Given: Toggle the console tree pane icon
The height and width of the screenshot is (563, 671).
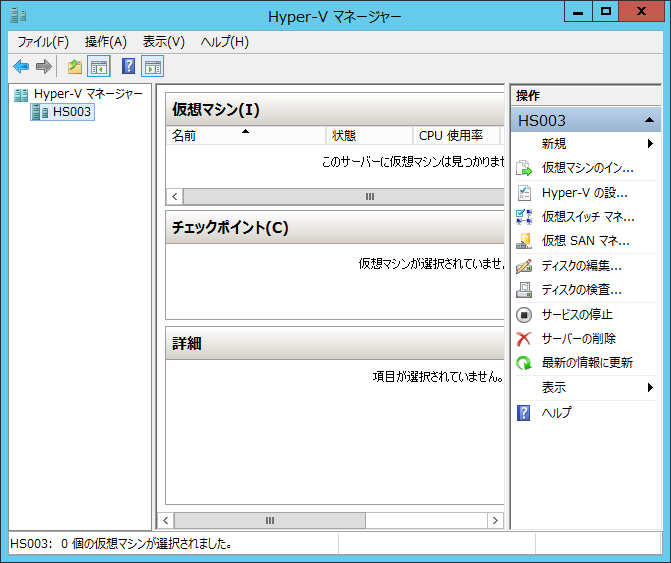Looking at the screenshot, I should [99, 67].
